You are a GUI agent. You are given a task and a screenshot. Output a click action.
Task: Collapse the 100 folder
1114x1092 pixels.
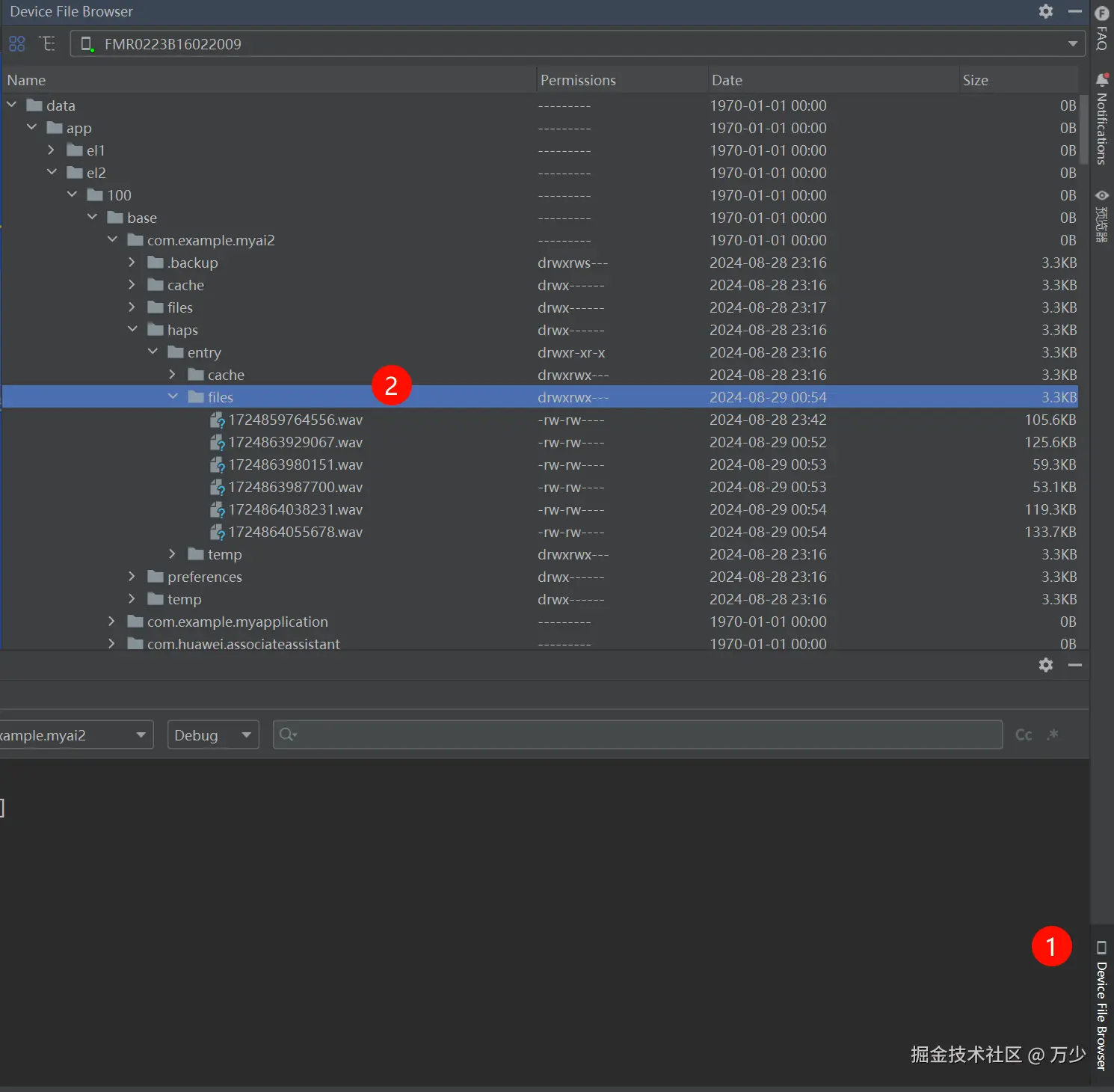(72, 194)
